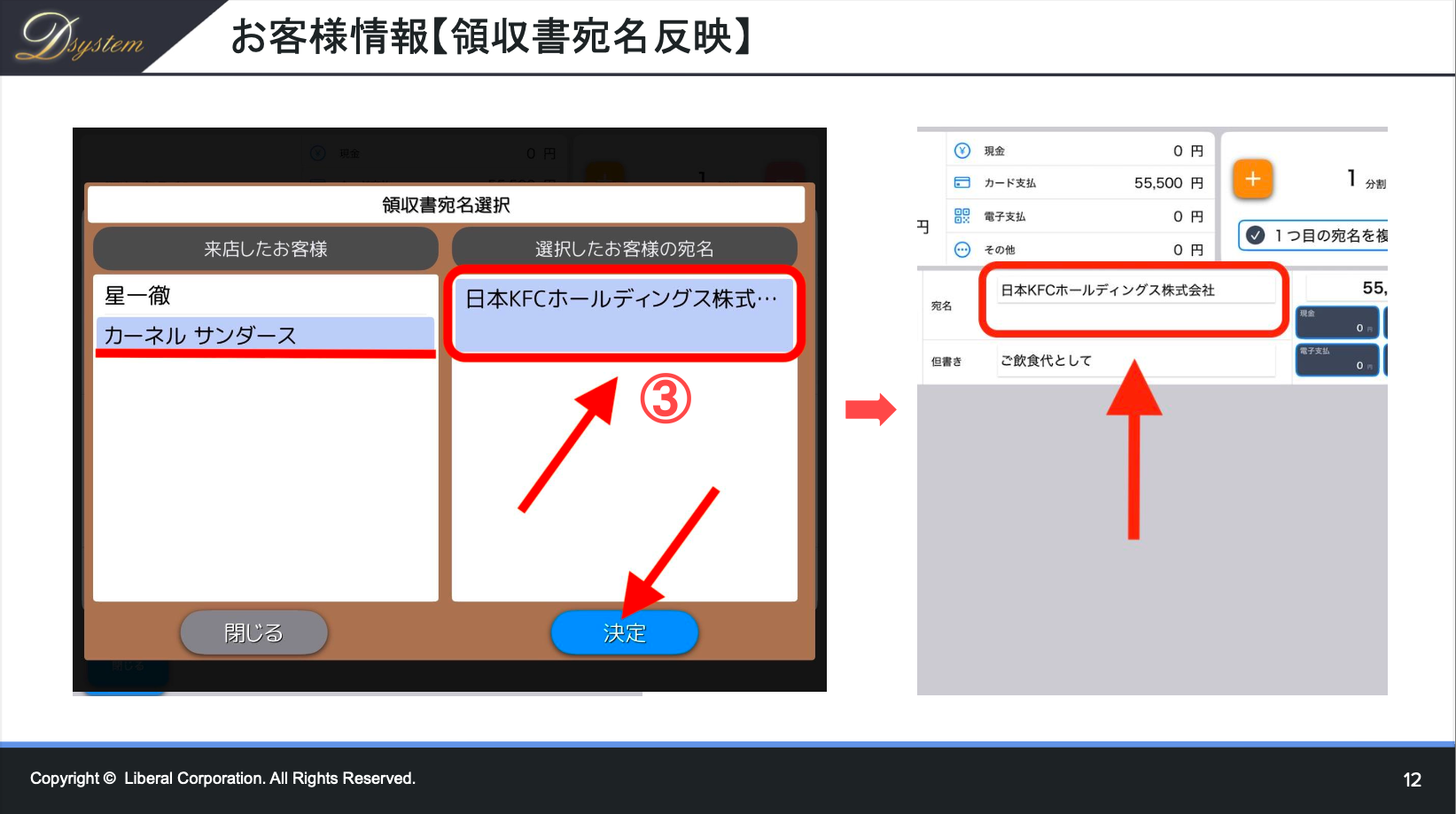Click the 領収書宛名選択 dialog title
This screenshot has height=814, width=1456.
coord(447,205)
